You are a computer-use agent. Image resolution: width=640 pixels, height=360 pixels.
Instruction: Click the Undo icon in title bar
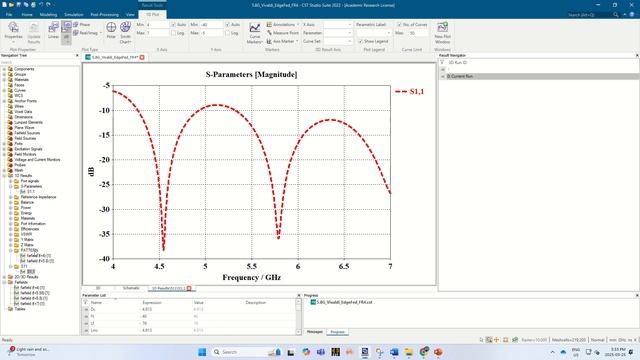[40, 5]
